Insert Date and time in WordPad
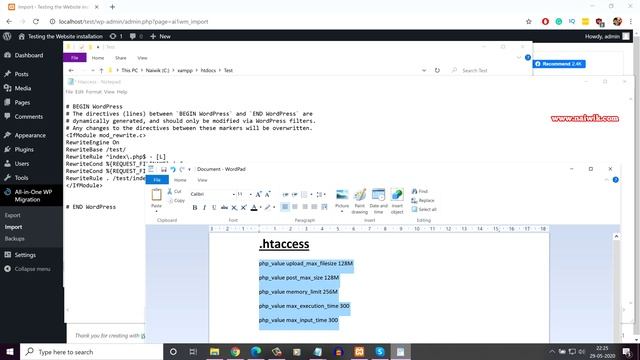640x360 pixels. [378, 195]
